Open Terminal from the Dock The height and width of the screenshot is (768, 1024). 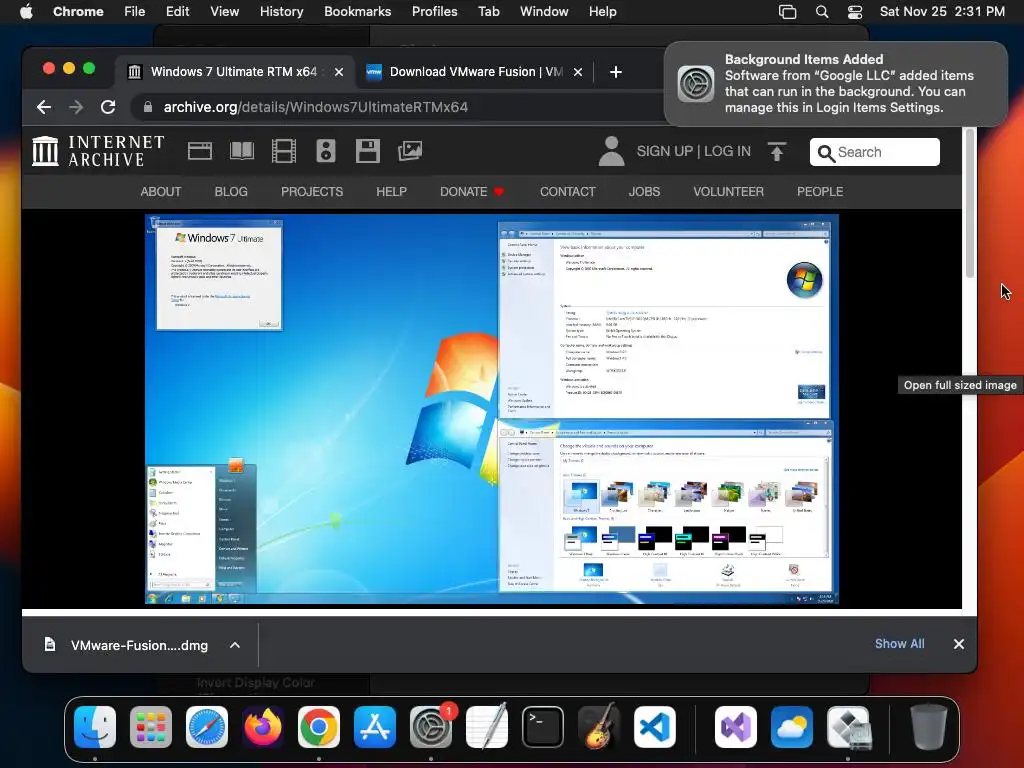pyautogui.click(x=543, y=727)
